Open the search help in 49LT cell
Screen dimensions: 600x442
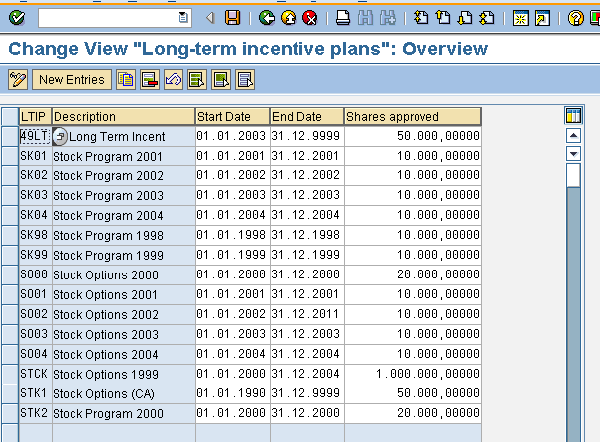(x=60, y=136)
